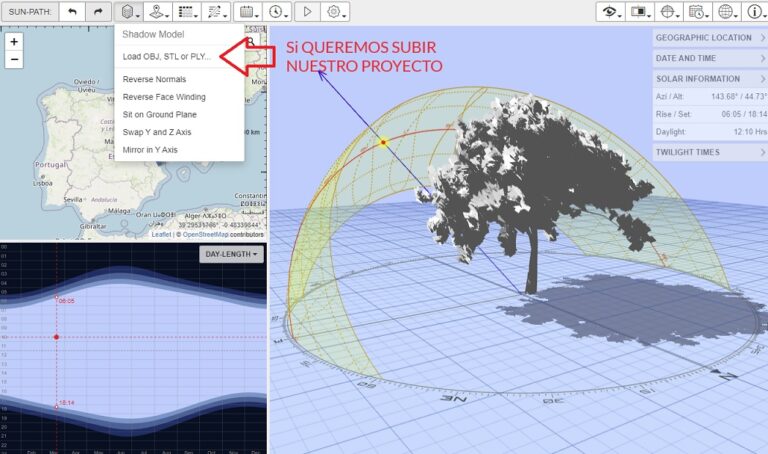Expand the Geographic Location panel
Screen dimensions: 768x454
tap(711, 37)
